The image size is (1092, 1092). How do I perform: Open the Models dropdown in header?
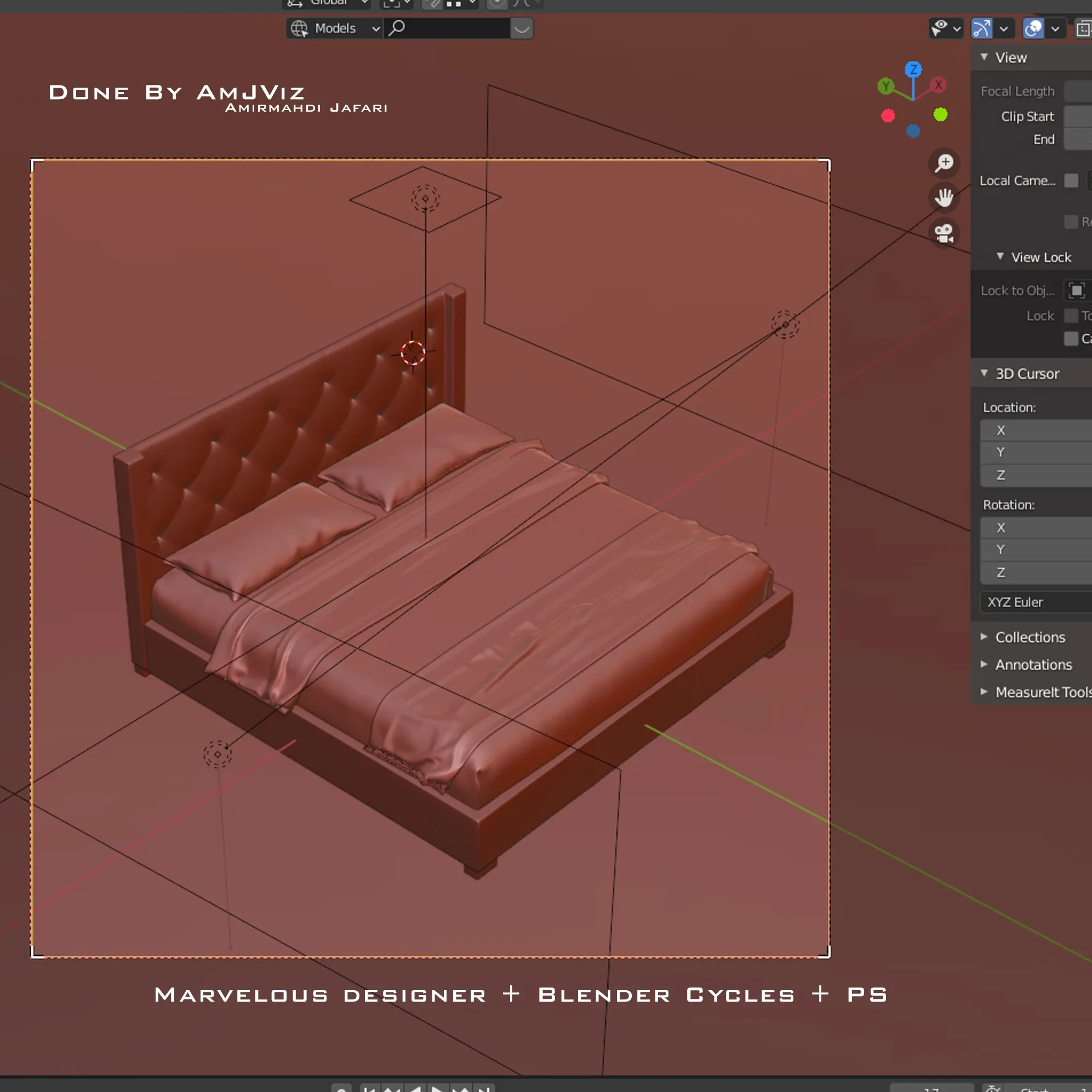[x=334, y=27]
